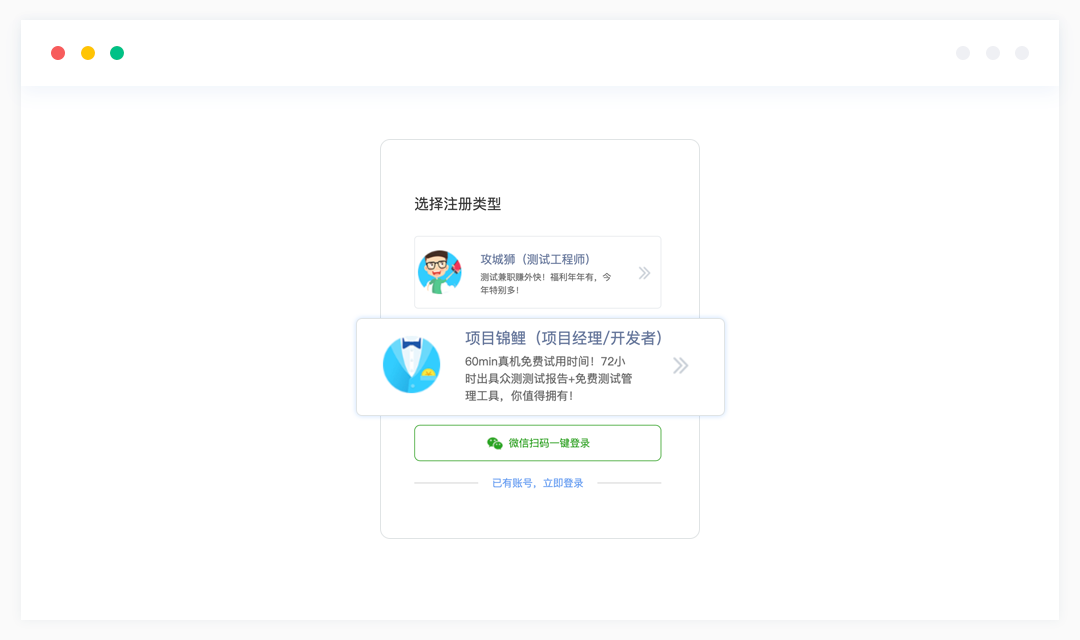
Task: Click the 测试兼职赚外快 description text
Action: (545, 283)
